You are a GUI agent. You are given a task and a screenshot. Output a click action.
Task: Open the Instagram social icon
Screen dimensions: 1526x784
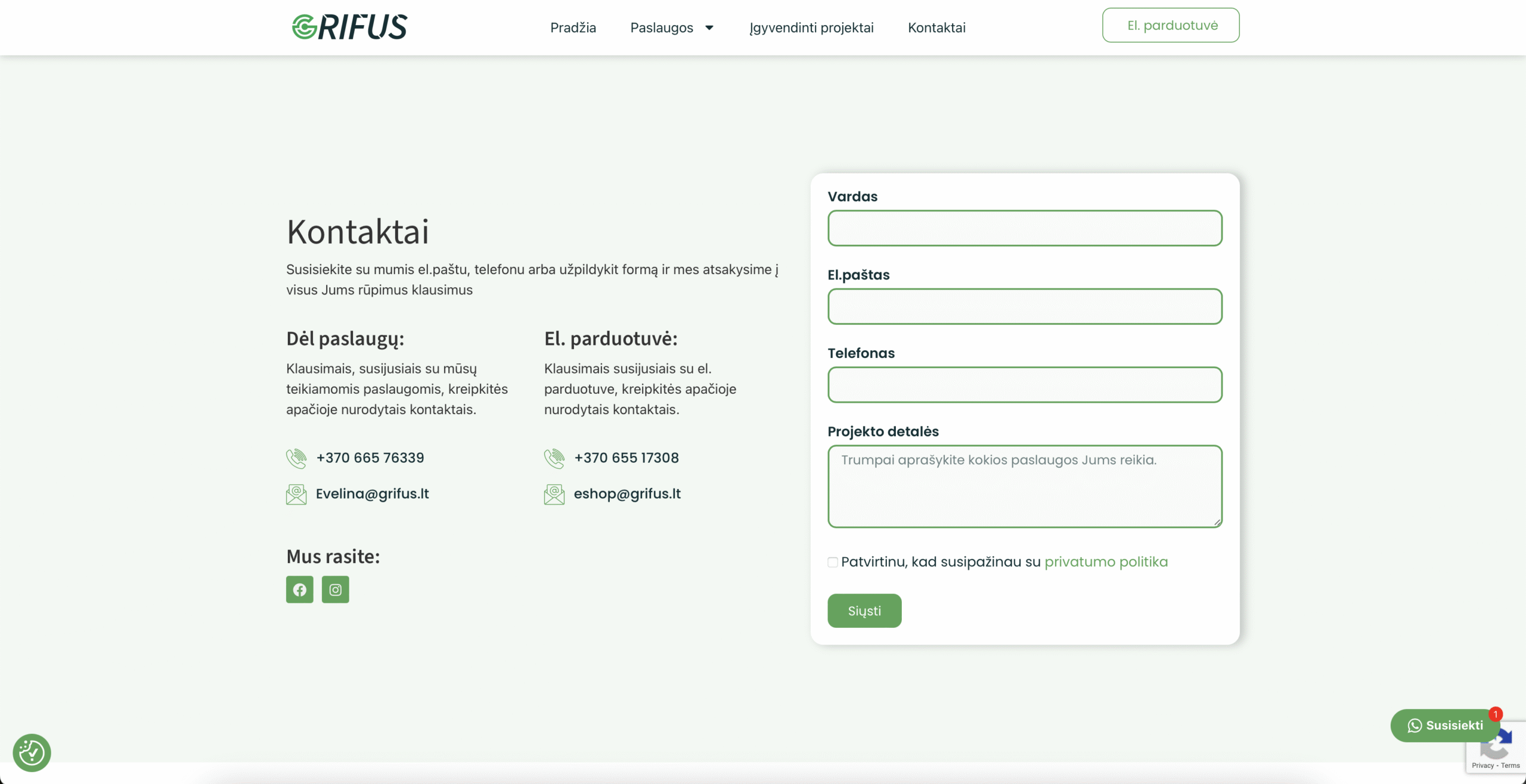pos(336,589)
